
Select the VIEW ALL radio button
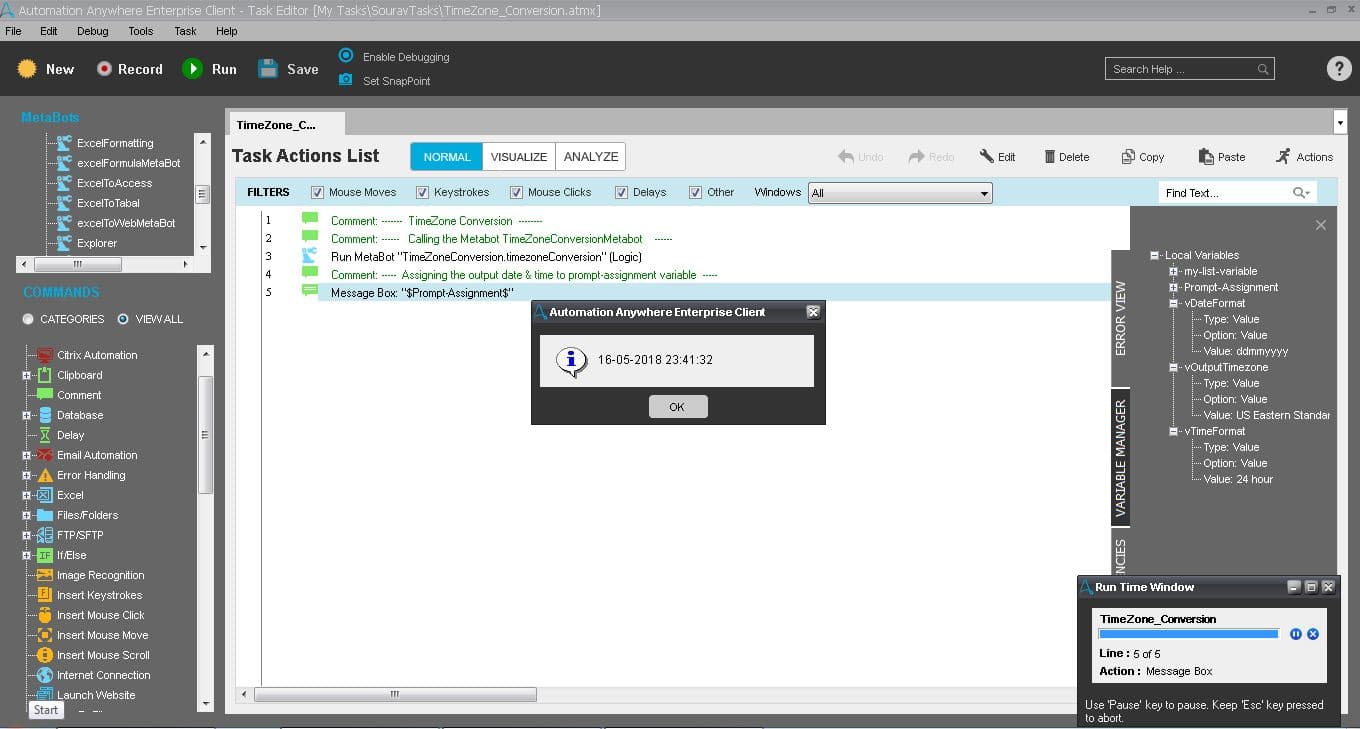(123, 319)
